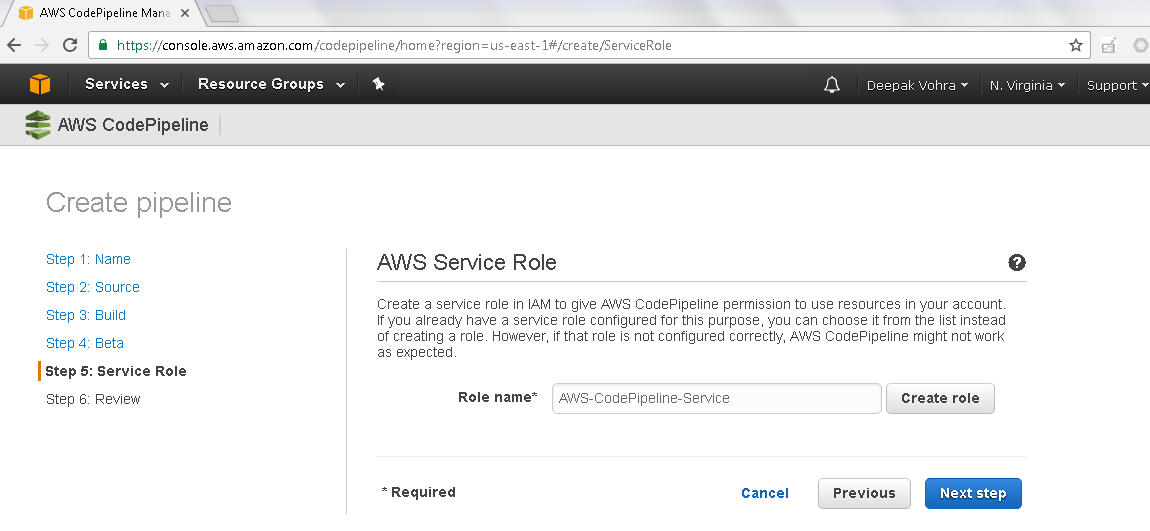Click the AWS Service Role heading
Screen dimensions: 1150x531
[x=466, y=263]
